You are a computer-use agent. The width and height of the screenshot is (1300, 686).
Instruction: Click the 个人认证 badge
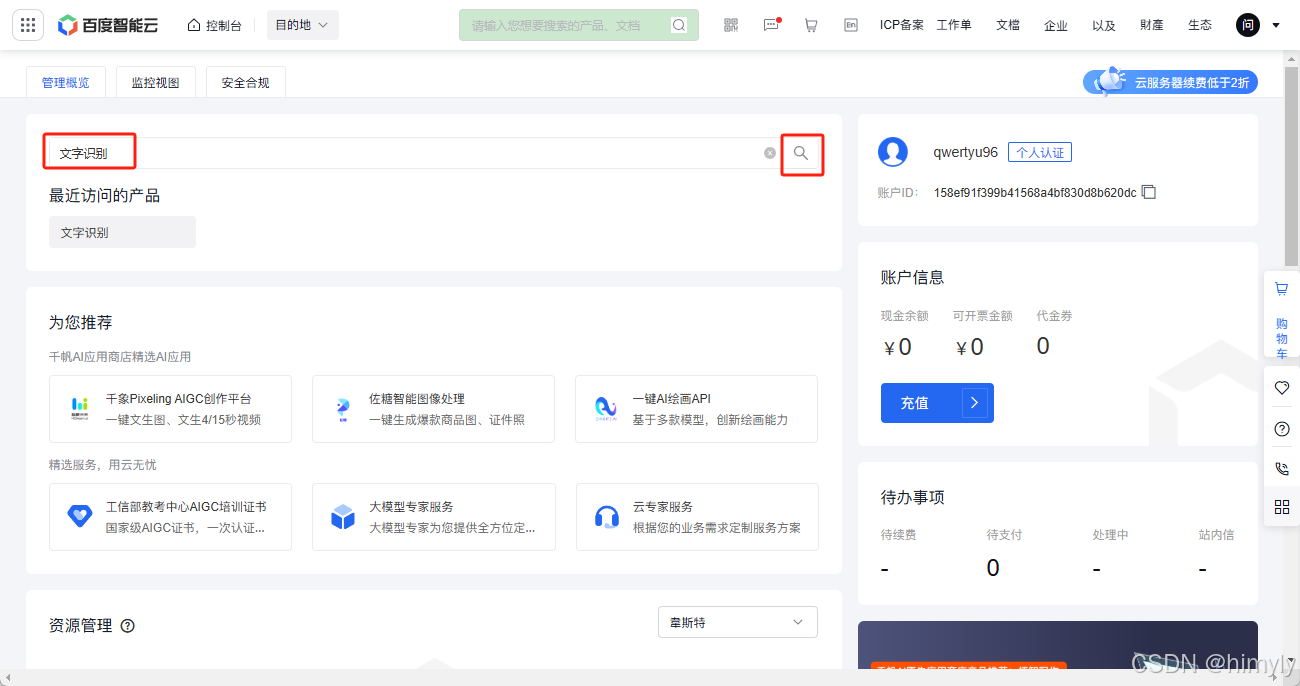tap(1039, 152)
